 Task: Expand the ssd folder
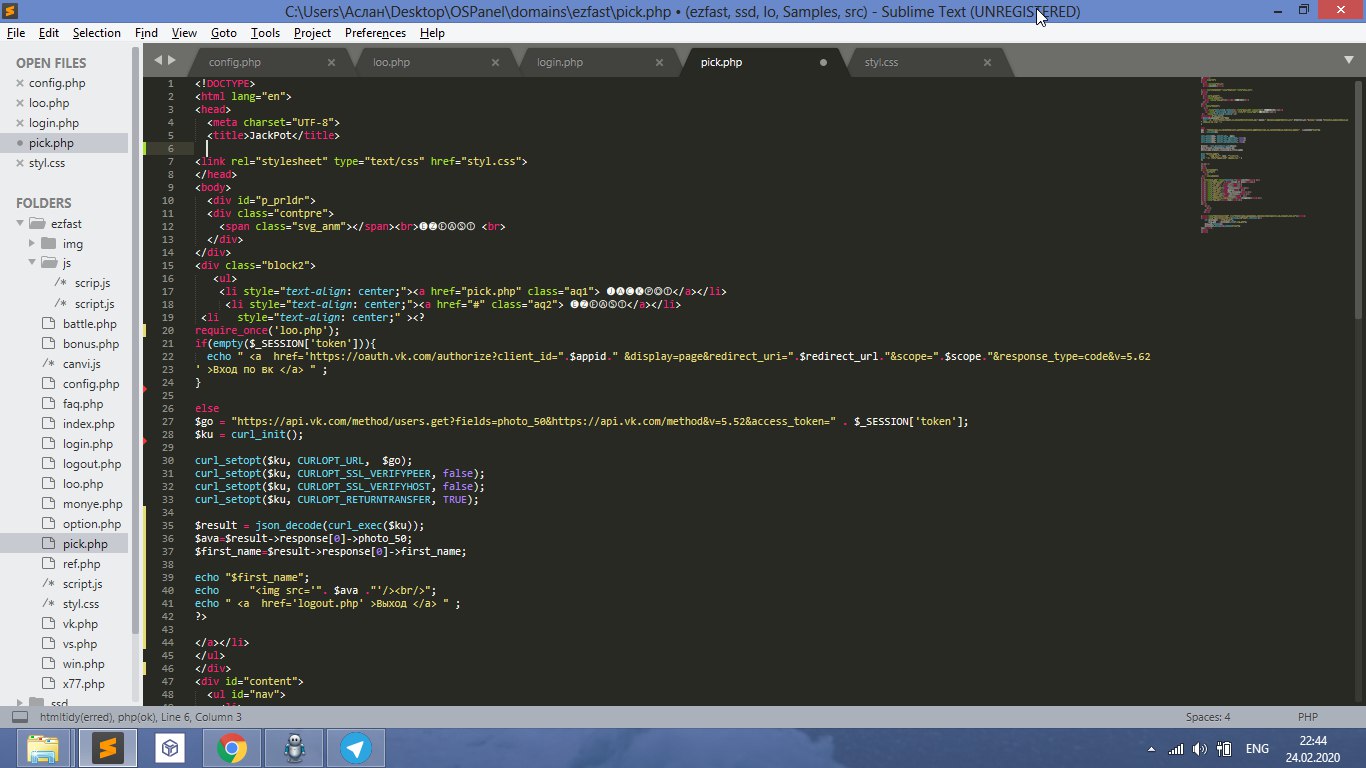pos(19,703)
